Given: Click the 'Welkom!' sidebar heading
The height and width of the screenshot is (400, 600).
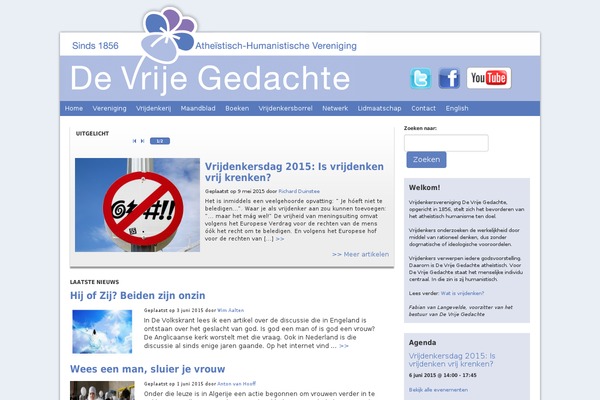Looking at the screenshot, I should click(424, 188).
